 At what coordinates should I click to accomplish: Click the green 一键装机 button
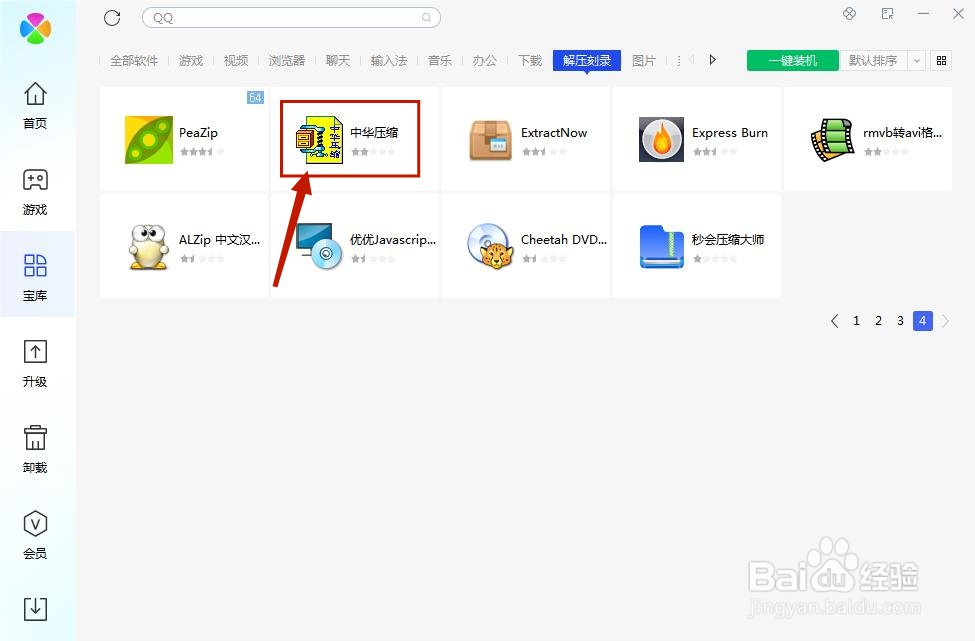click(792, 60)
